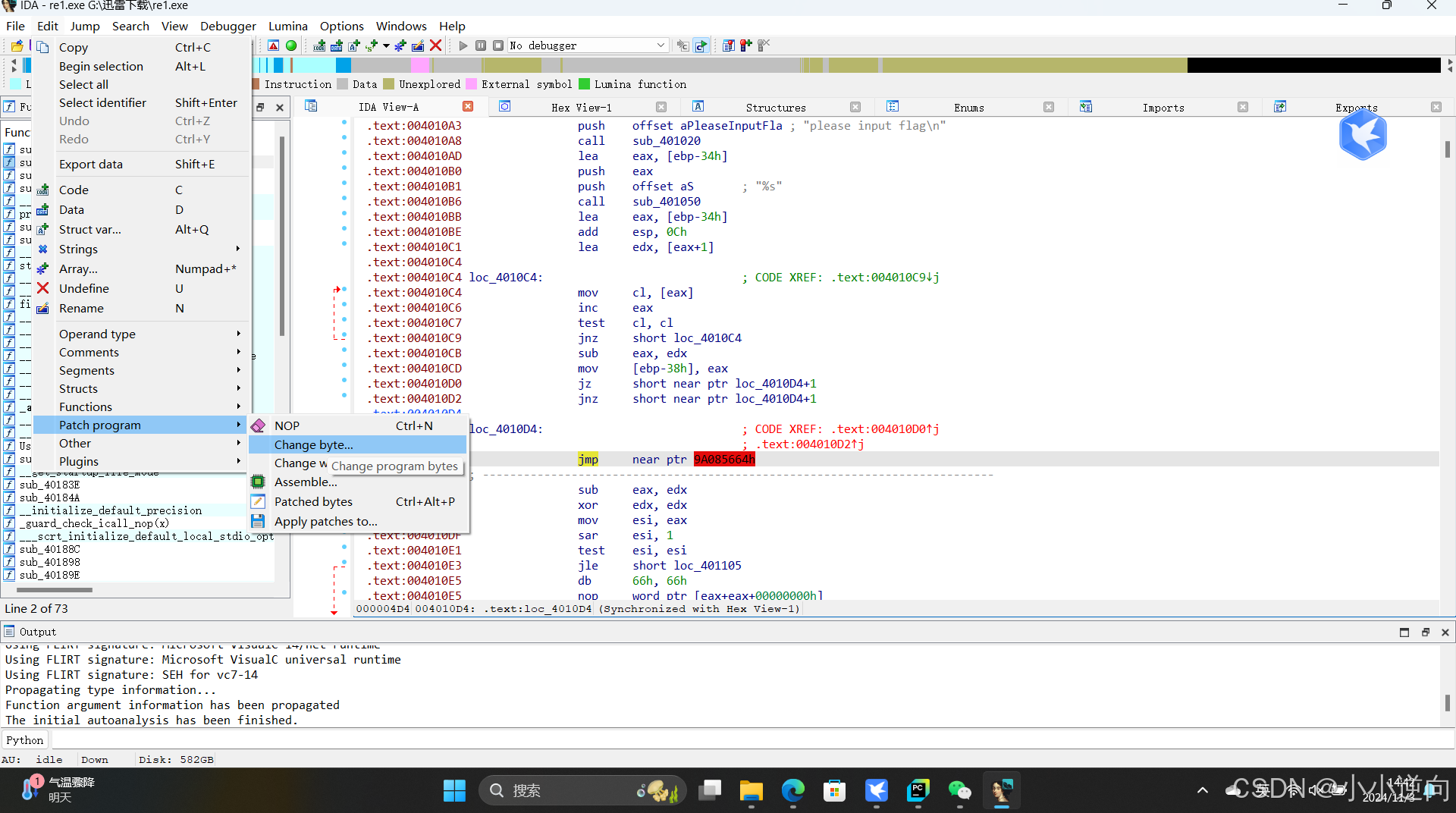The image size is (1456, 813).
Task: Stop the process with the stop icon
Action: click(498, 46)
